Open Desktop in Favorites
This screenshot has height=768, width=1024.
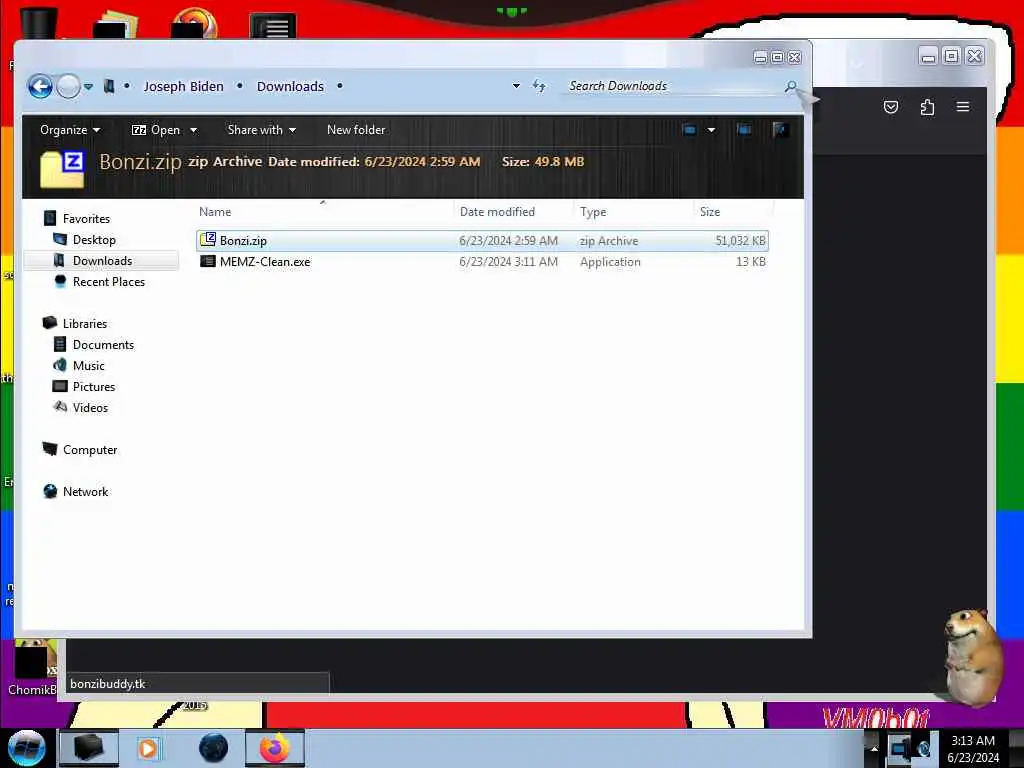point(94,240)
